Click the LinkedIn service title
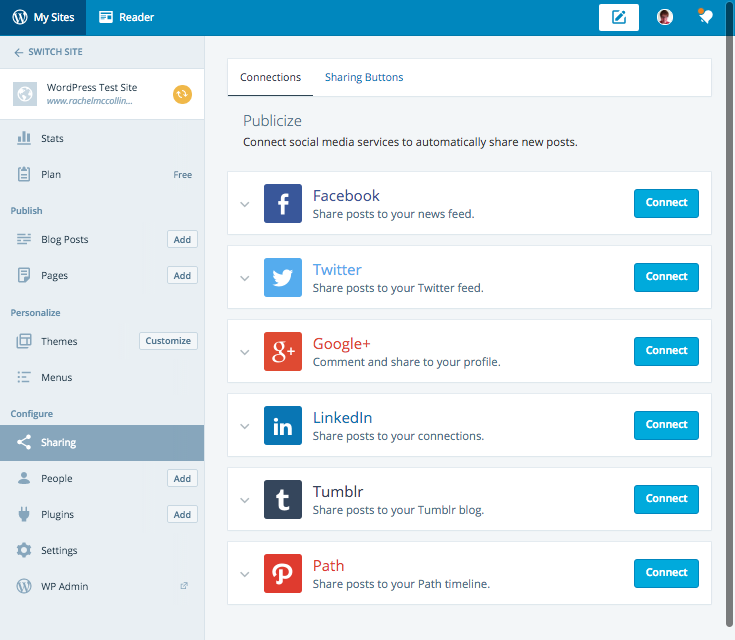The image size is (735, 640). coord(342,418)
